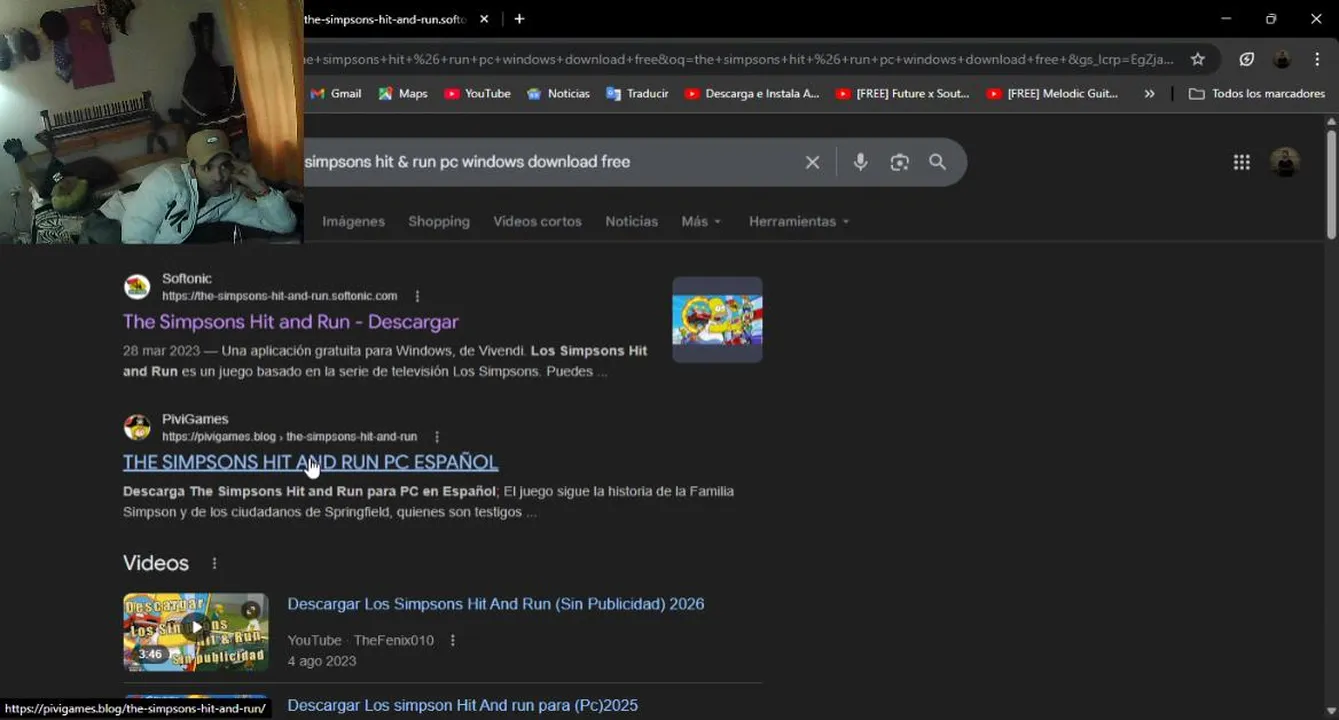This screenshot has width=1339, height=720.
Task: Open the Traducir bookmark
Action: coord(637,93)
